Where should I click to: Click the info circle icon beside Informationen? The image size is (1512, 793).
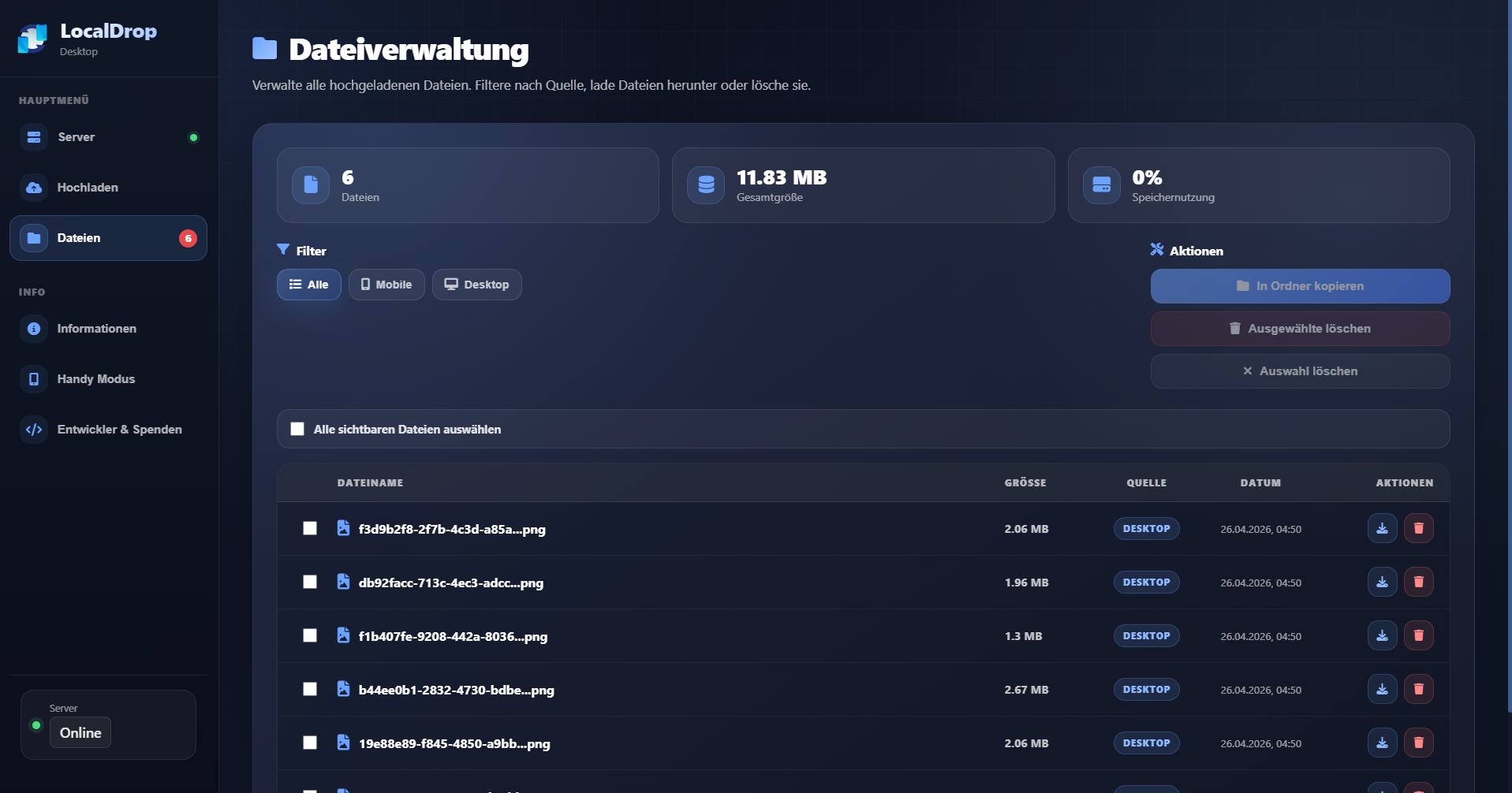34,329
